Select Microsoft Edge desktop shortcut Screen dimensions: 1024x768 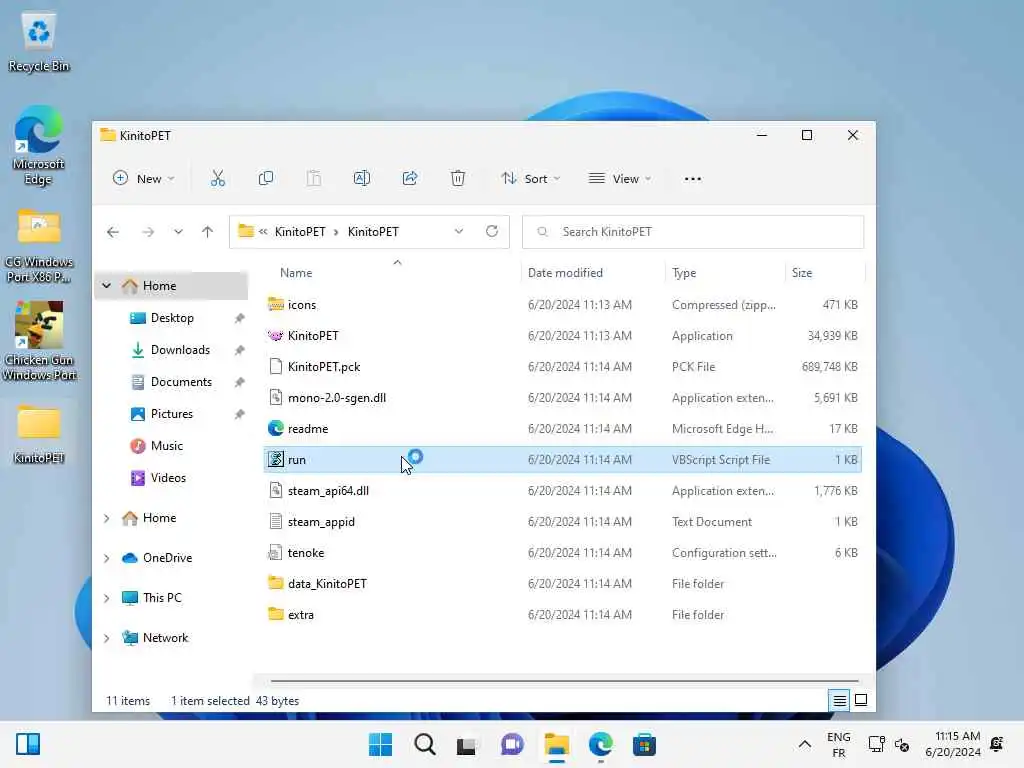pyautogui.click(x=39, y=145)
